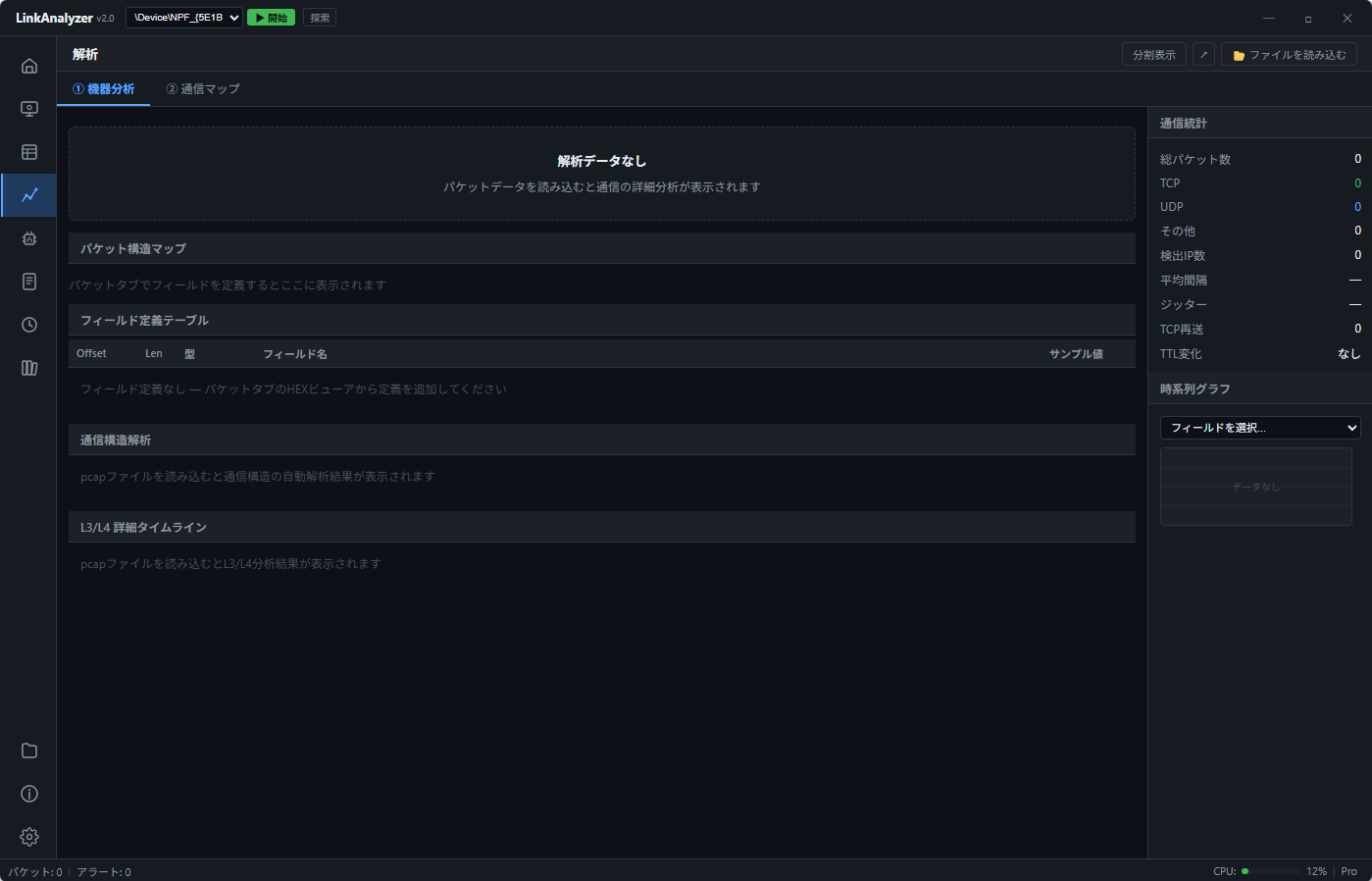Click the 通信構造解析 section header

(602, 440)
